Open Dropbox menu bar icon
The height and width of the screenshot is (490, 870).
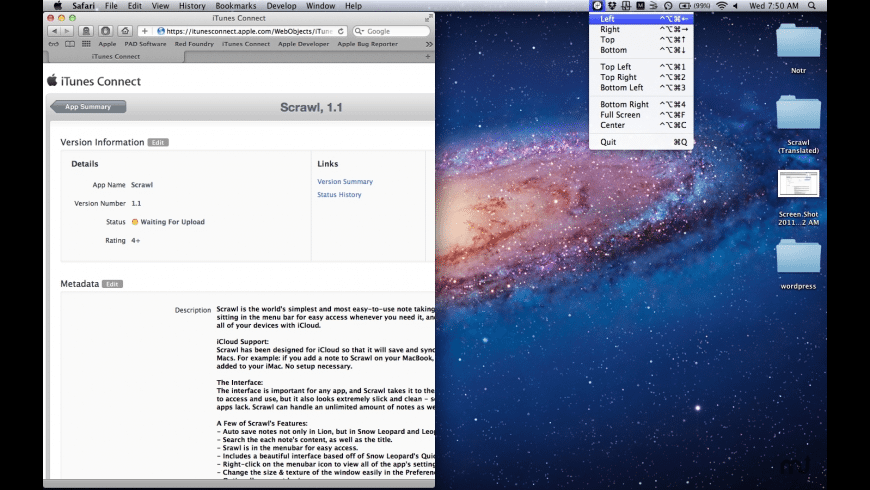tap(611, 6)
